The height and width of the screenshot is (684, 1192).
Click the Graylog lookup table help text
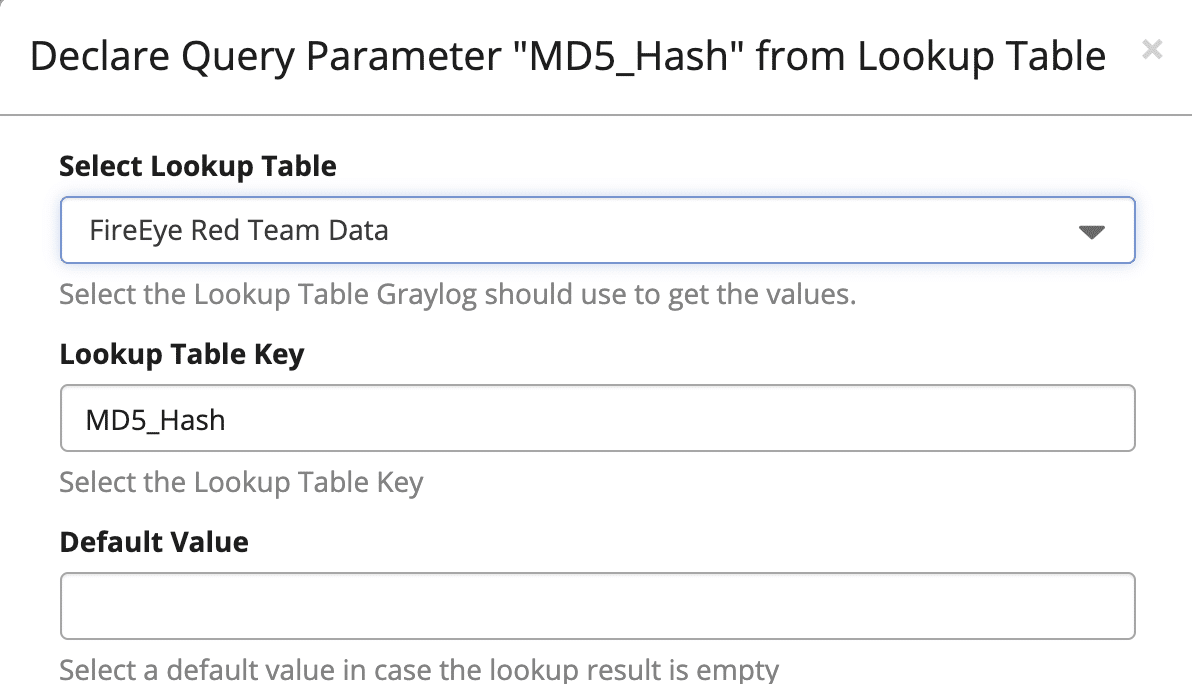[457, 296]
